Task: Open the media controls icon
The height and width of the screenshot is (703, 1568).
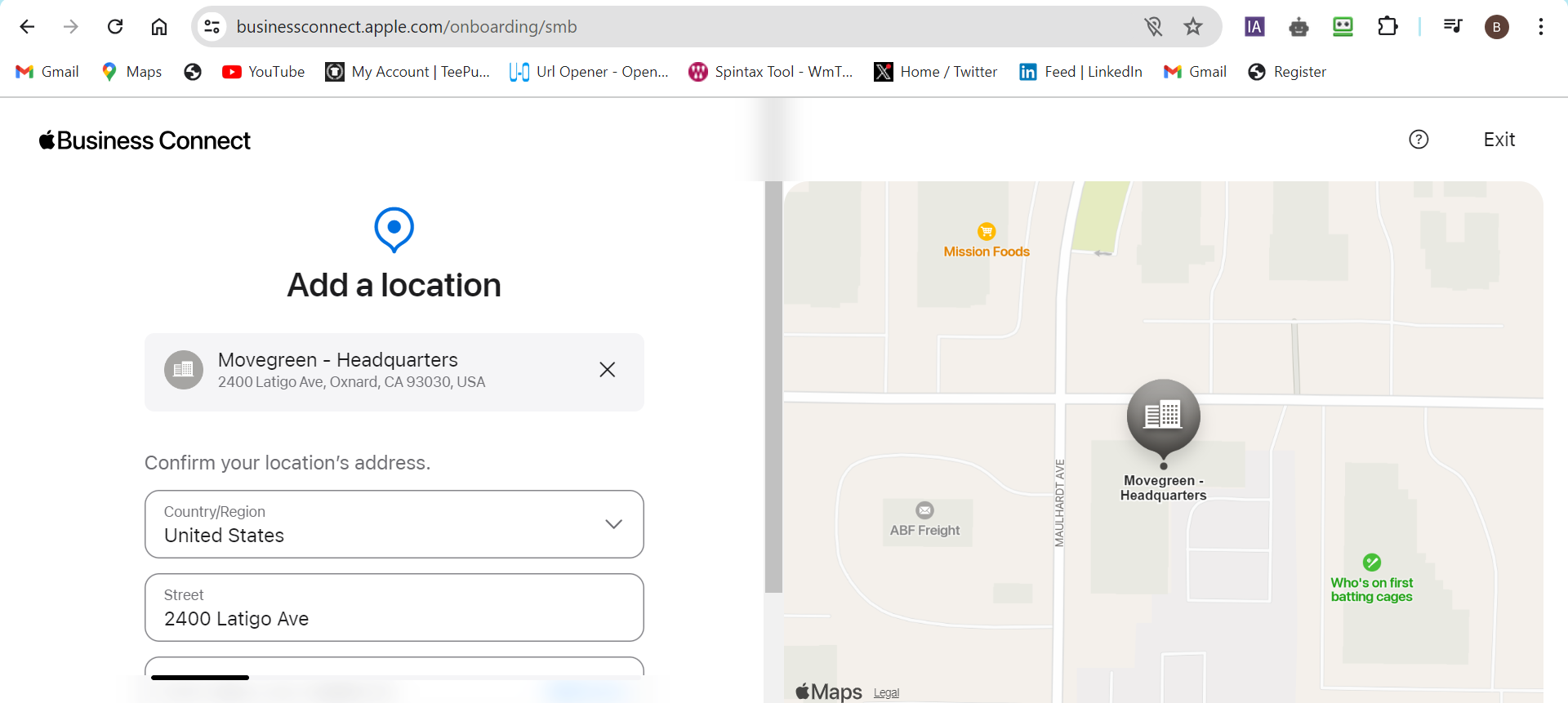Action: click(x=1452, y=27)
